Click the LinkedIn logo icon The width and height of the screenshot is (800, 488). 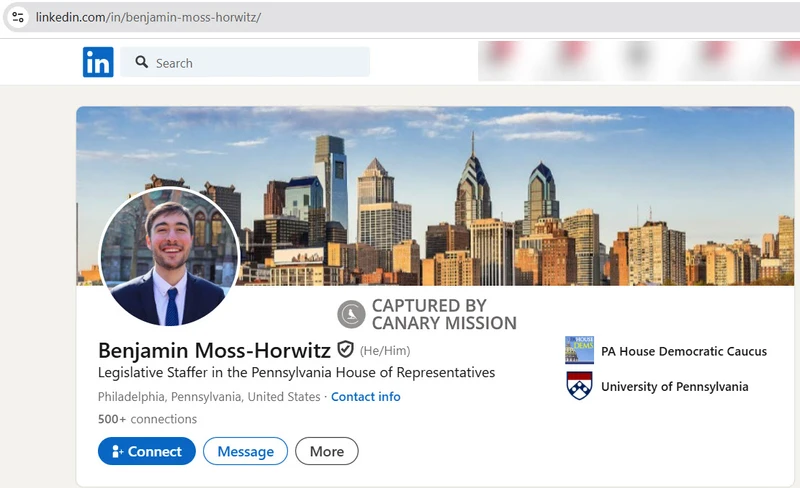[x=98, y=62]
